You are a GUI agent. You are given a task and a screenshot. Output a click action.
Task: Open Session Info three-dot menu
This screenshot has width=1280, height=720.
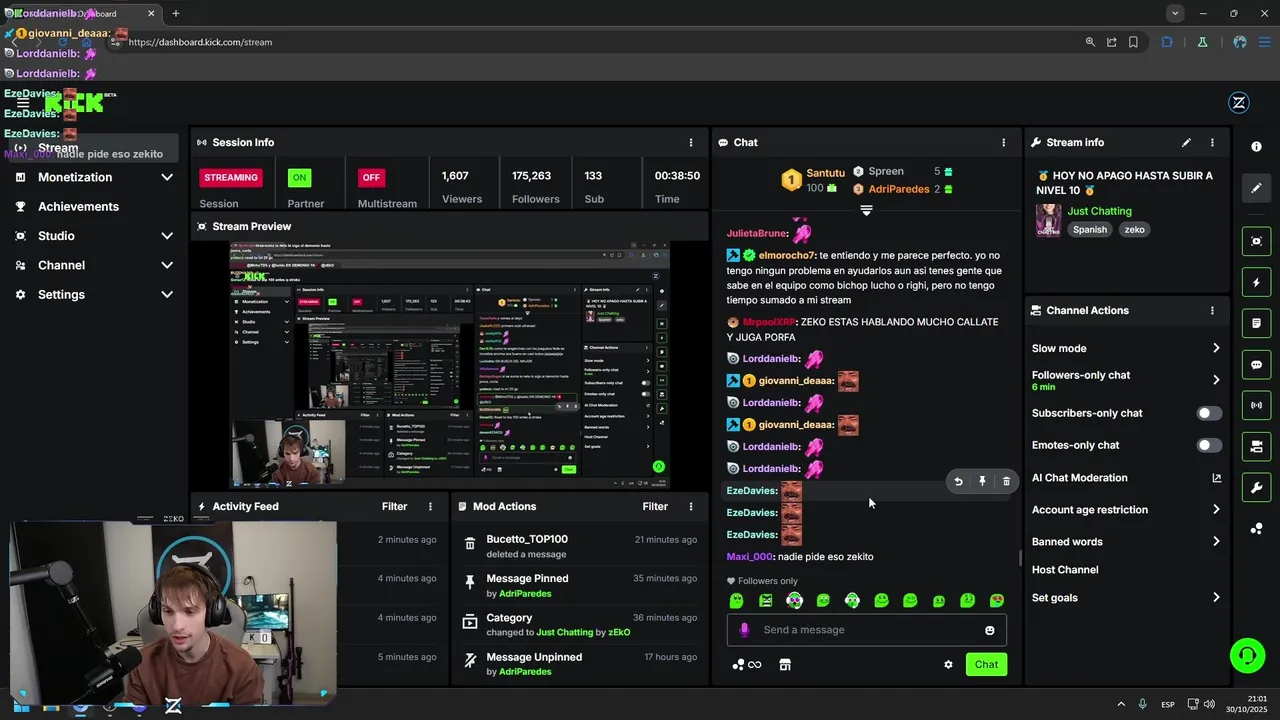click(690, 143)
